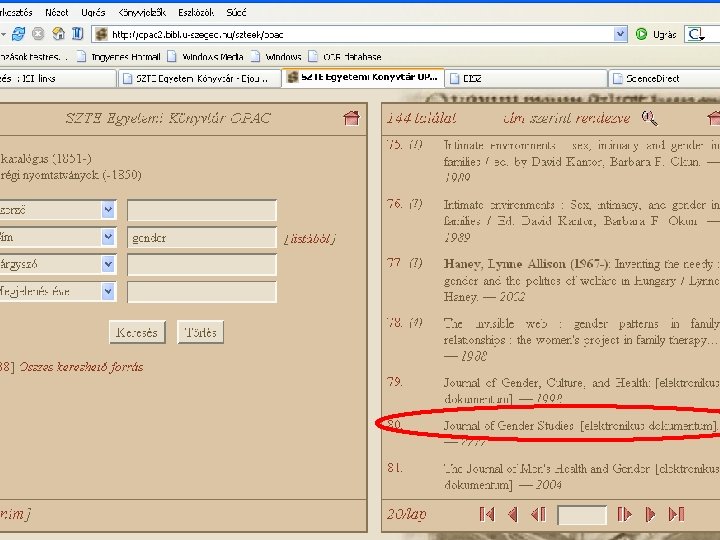Jump to first results page arrow
This screenshot has width=720, height=540.
click(487, 514)
